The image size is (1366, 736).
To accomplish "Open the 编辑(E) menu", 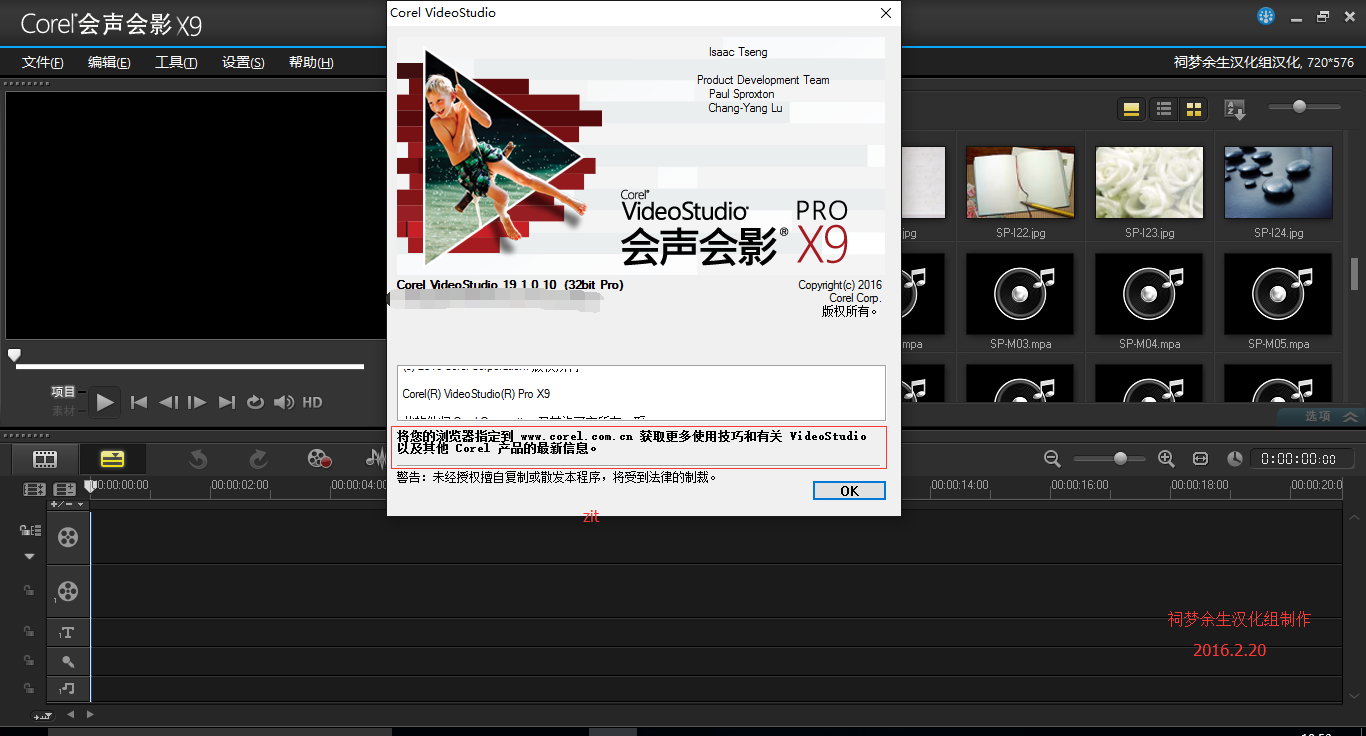I will (x=109, y=62).
